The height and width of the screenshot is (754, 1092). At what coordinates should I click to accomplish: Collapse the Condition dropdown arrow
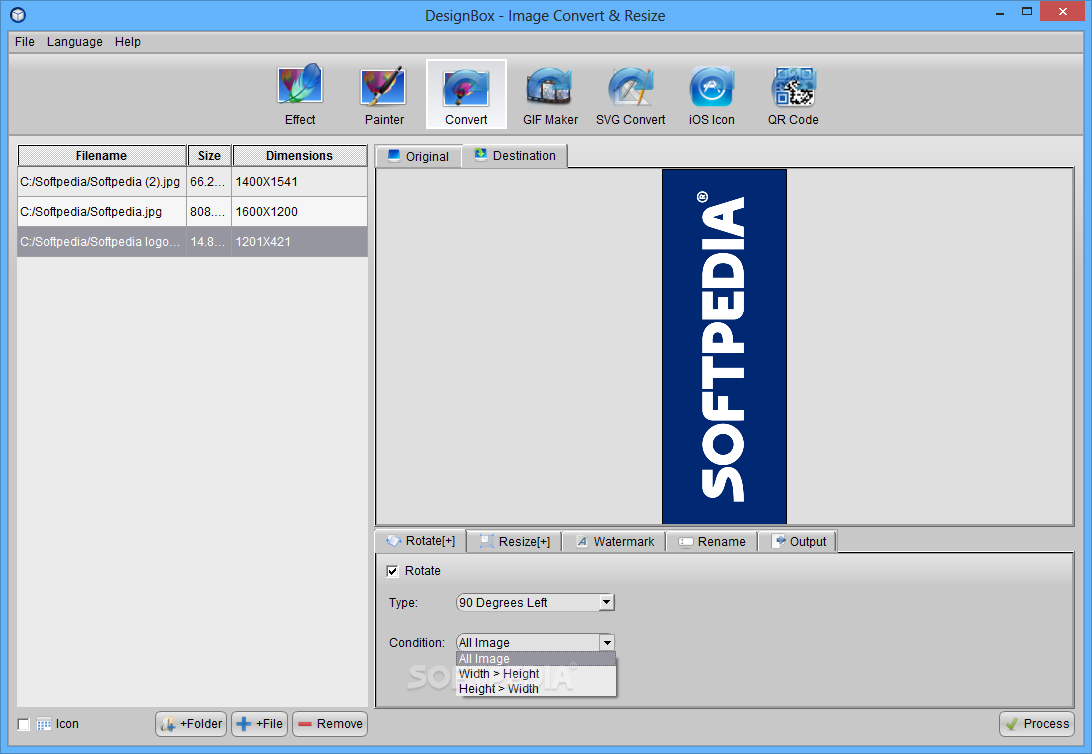607,642
